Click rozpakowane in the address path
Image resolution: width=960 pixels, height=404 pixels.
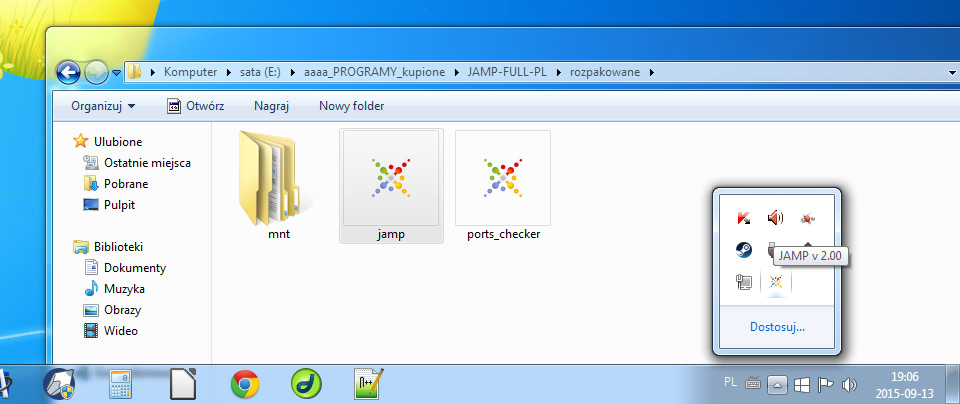[x=604, y=72]
